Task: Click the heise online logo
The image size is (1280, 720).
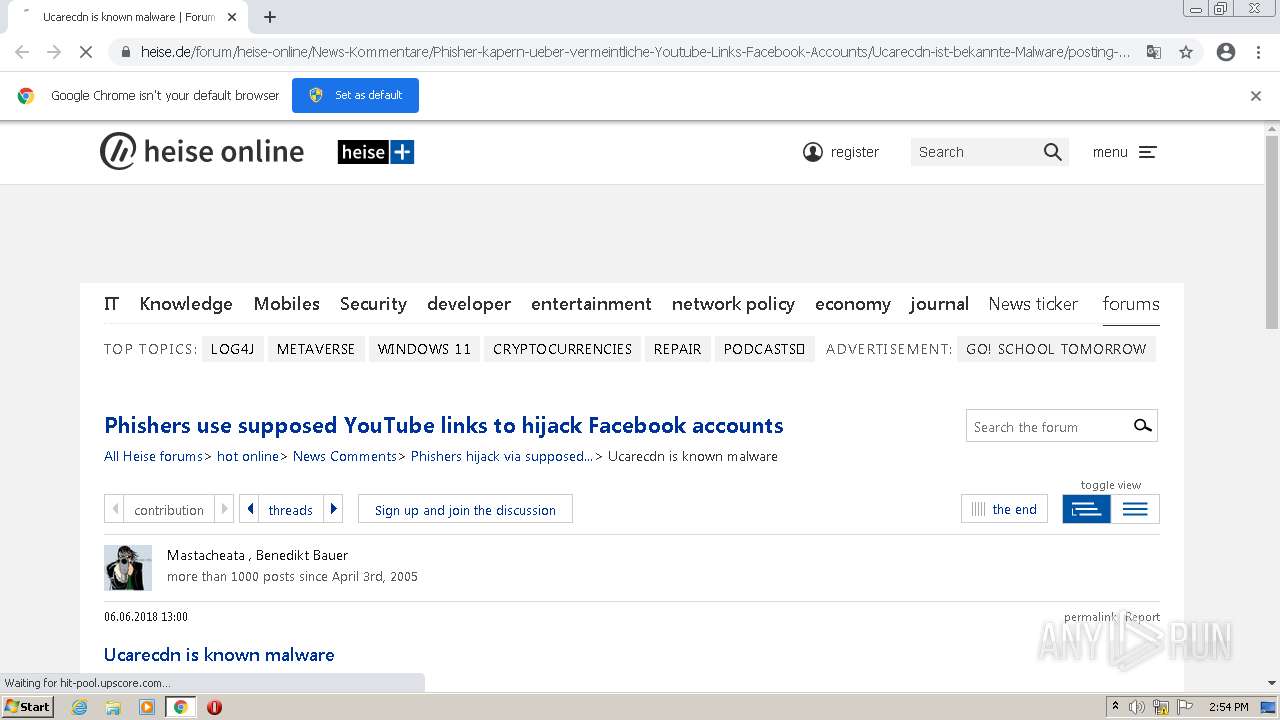Action: tap(202, 152)
